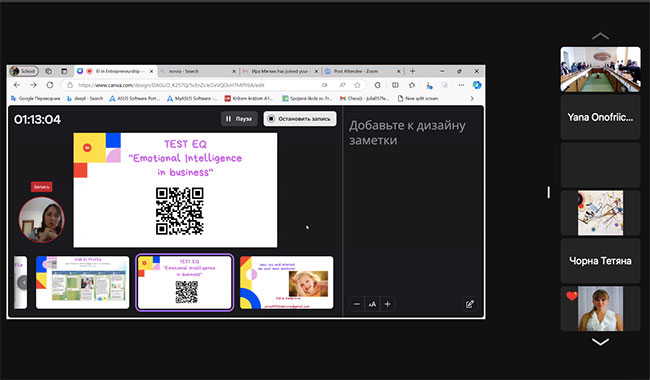The width and height of the screenshot is (650, 380).
Task: Open the browser three-dots menu
Action: [461, 85]
